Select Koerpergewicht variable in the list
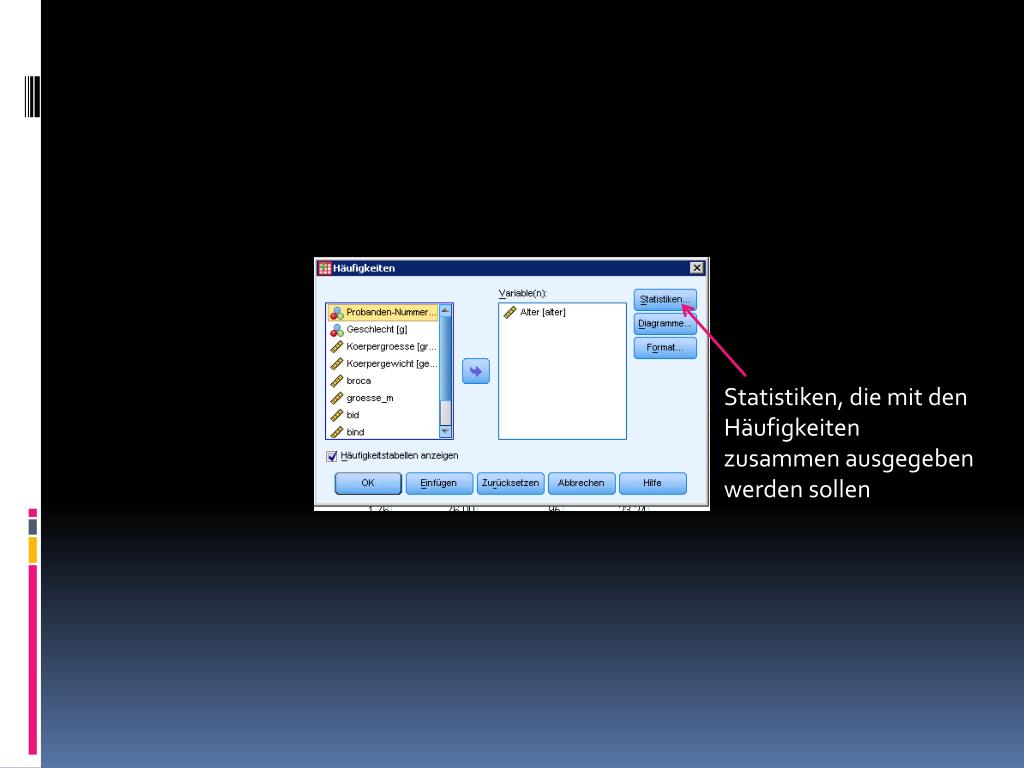This screenshot has height=768, width=1024. pos(383,364)
